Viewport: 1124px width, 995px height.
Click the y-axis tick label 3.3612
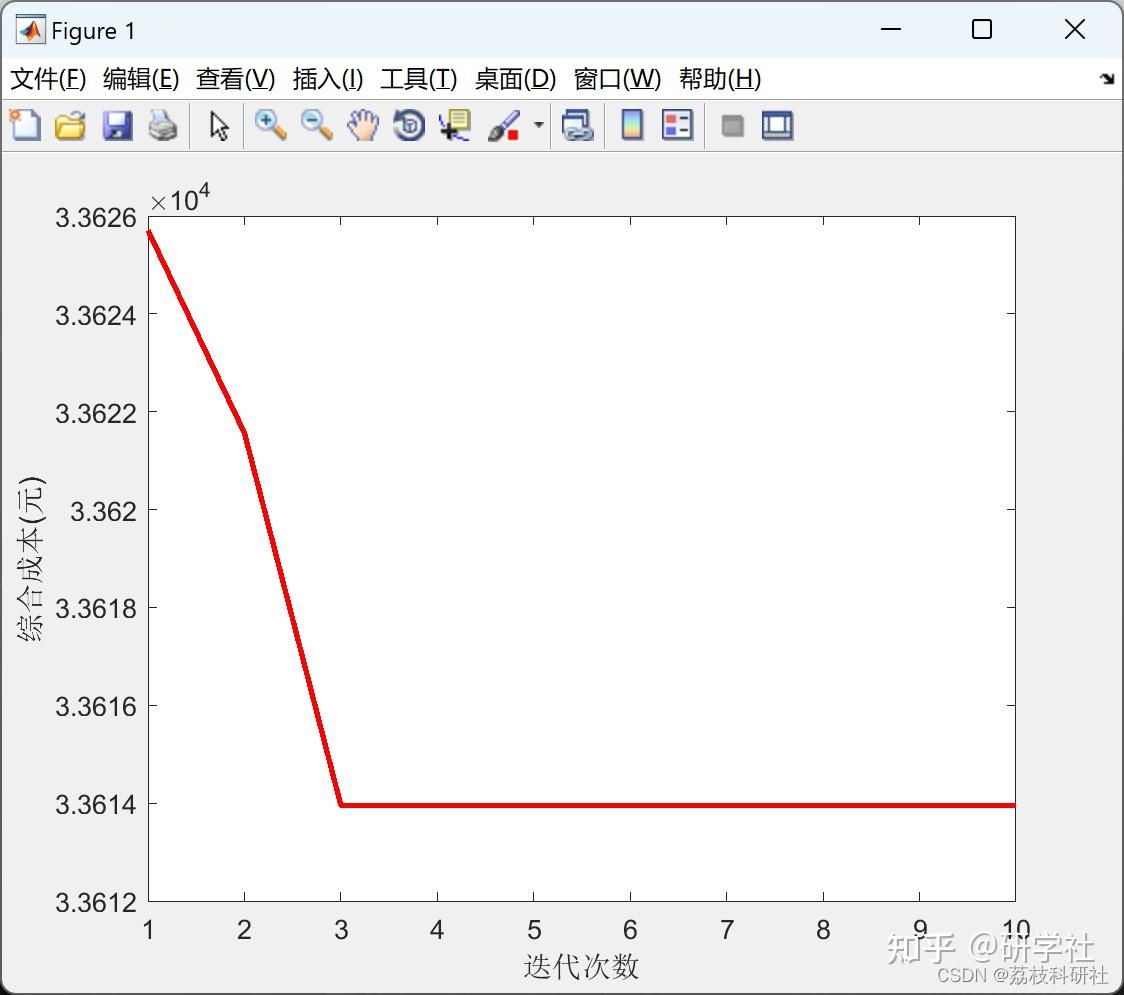coord(95,903)
